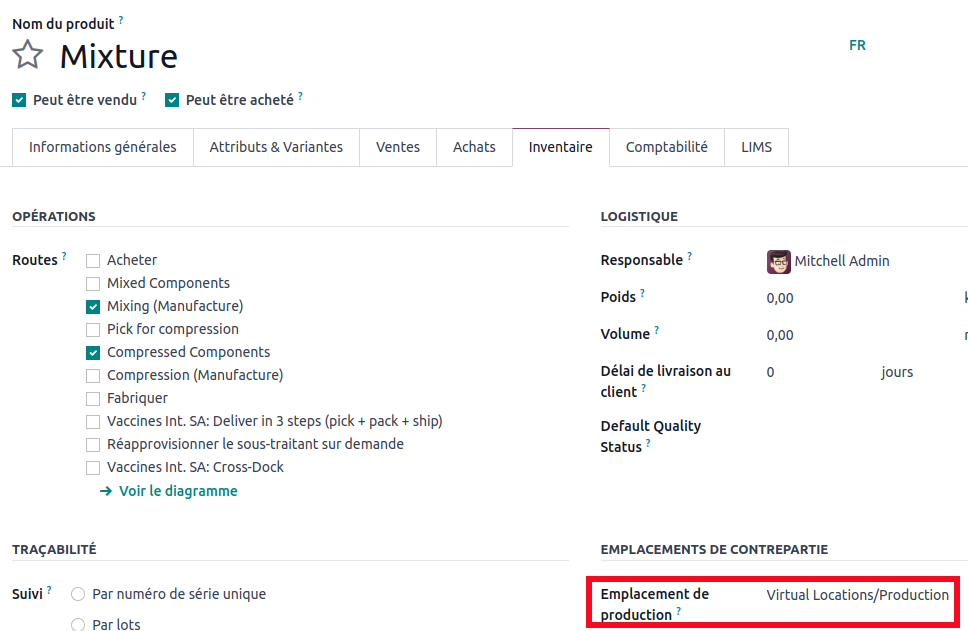Click the FR language button

(857, 45)
